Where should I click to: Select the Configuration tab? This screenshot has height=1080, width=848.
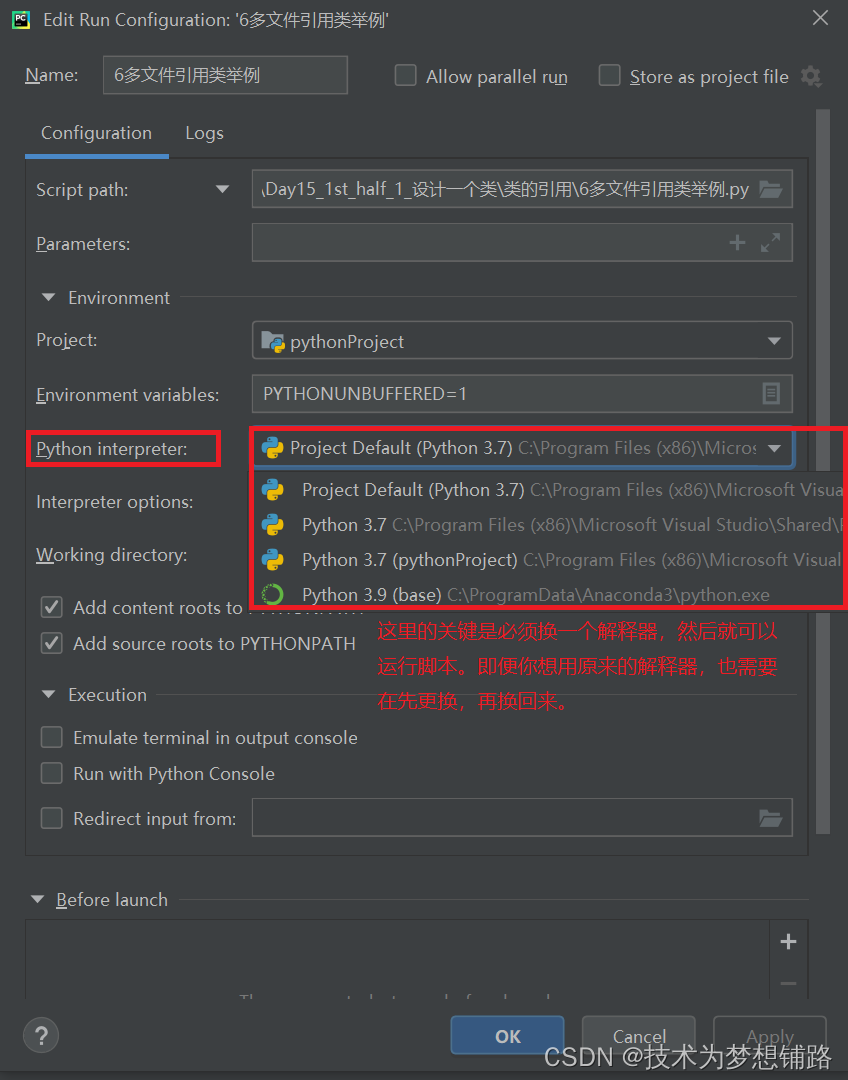(96, 133)
